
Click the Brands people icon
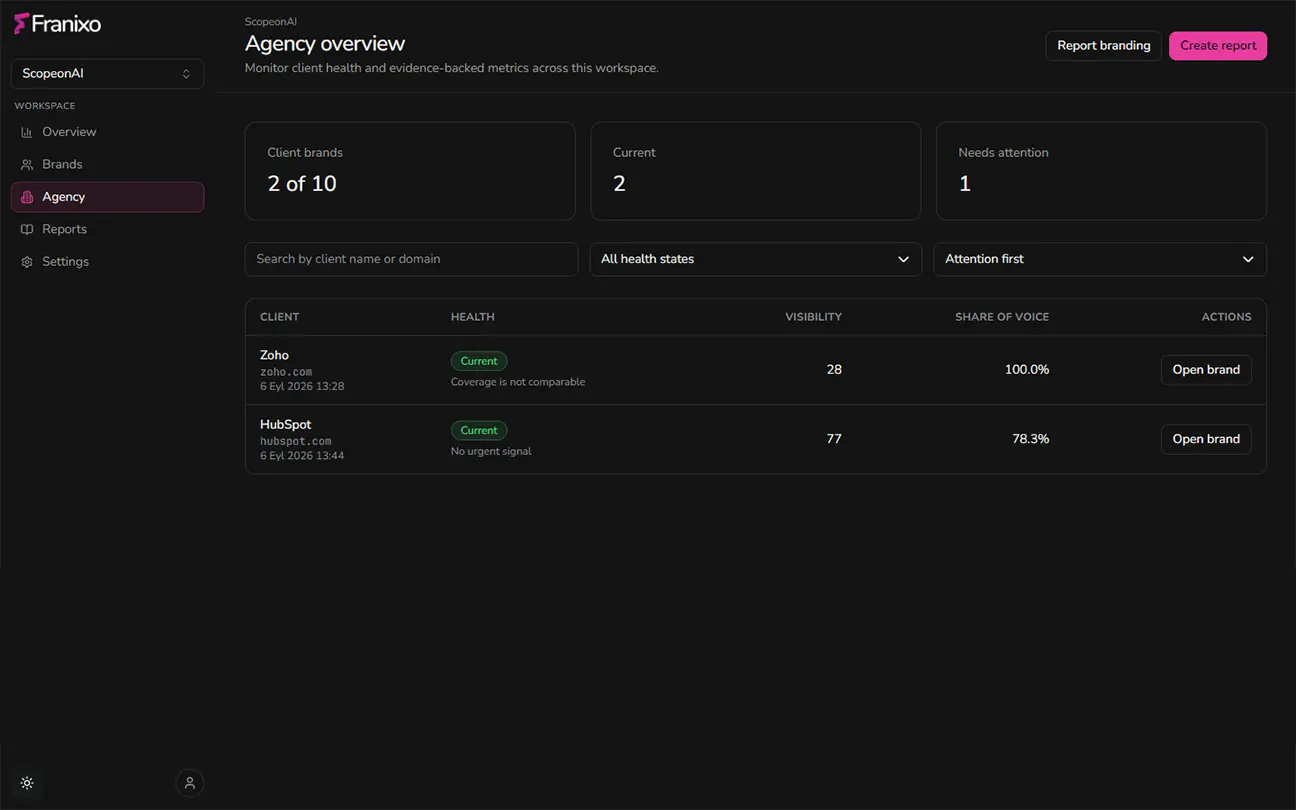click(27, 164)
